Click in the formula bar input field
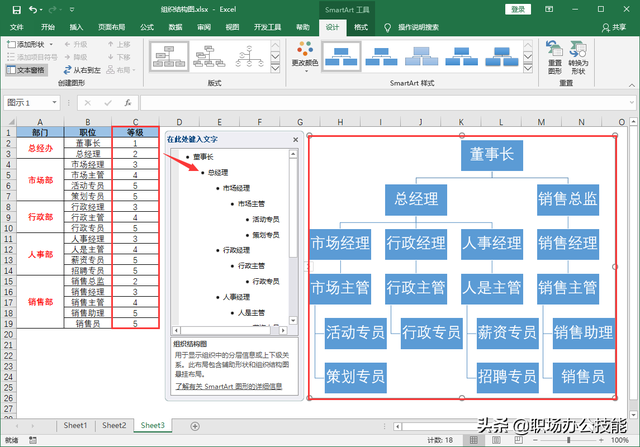The image size is (640, 447). (x=384, y=102)
